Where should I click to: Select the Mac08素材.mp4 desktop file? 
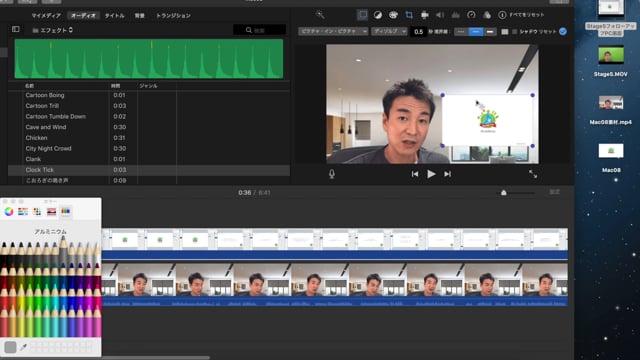611,109
